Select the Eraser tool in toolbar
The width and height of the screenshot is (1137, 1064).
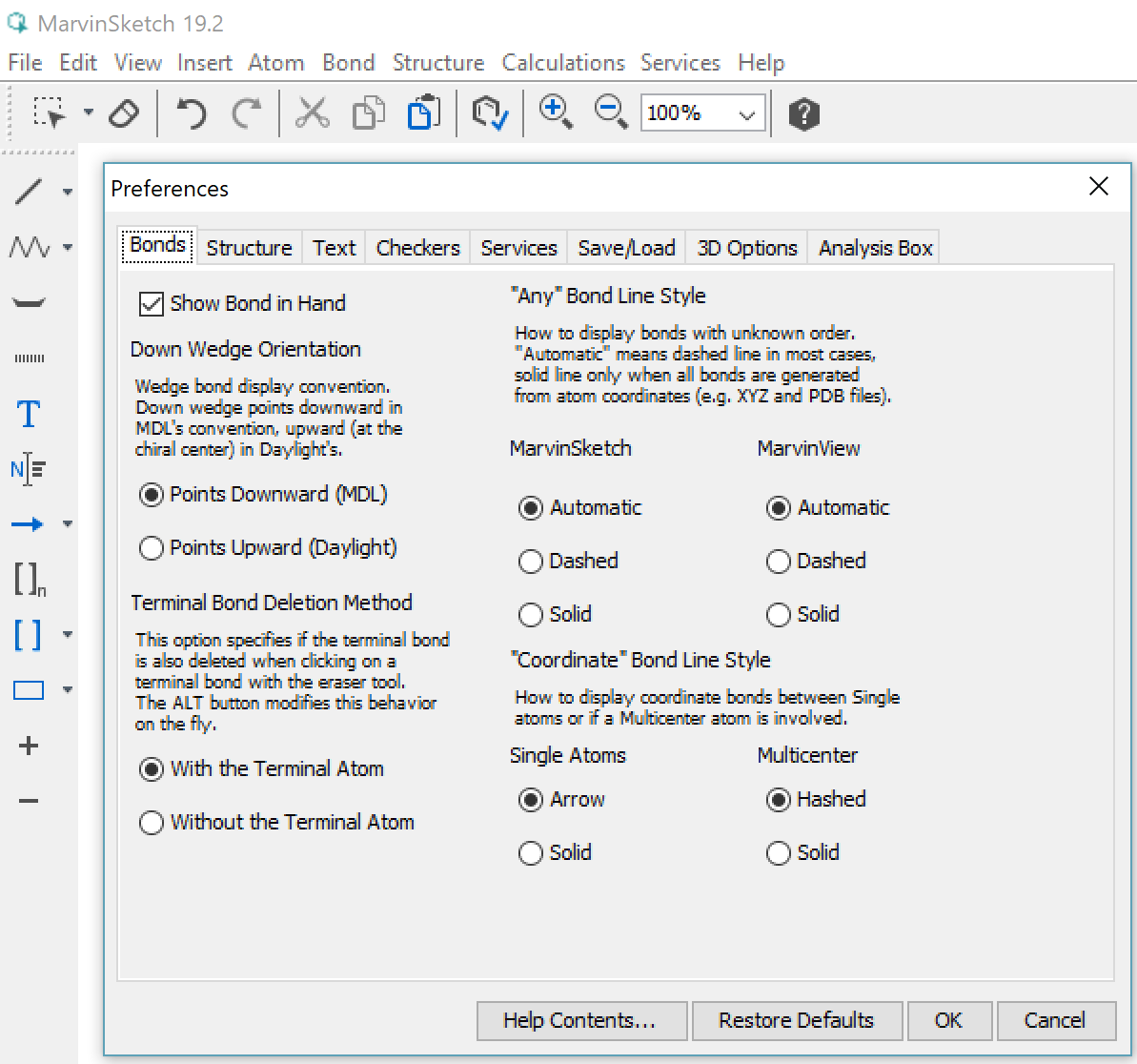tap(125, 113)
